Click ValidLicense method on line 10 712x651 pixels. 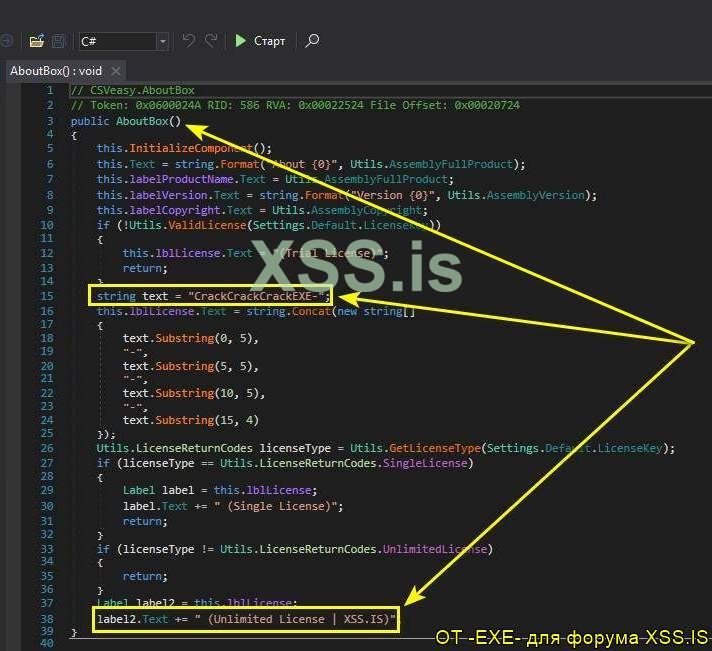(x=207, y=225)
